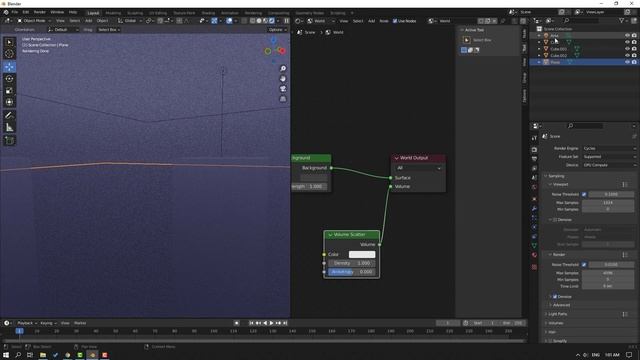The image size is (640, 360).
Task: Select the Cursor tool in viewport toolbar
Action: tap(9, 54)
